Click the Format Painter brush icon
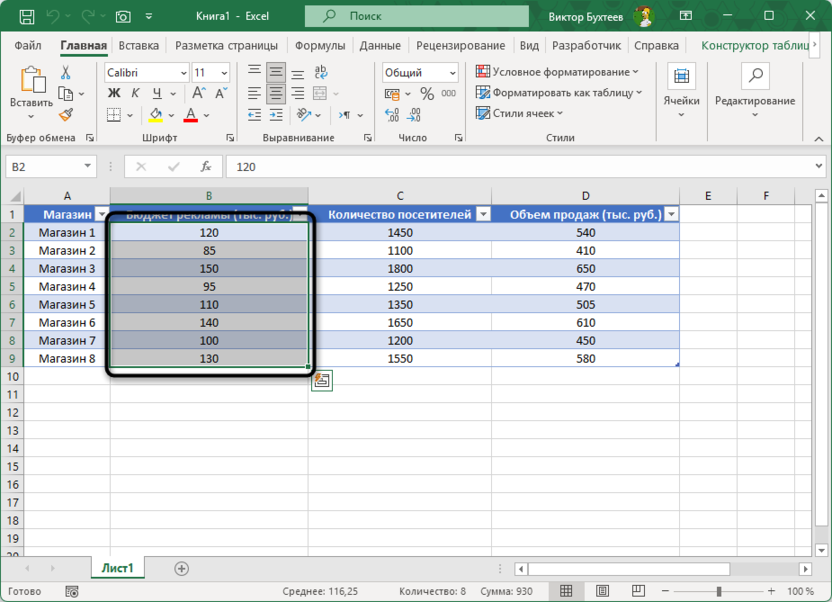Image resolution: width=832 pixels, height=602 pixels. point(66,115)
